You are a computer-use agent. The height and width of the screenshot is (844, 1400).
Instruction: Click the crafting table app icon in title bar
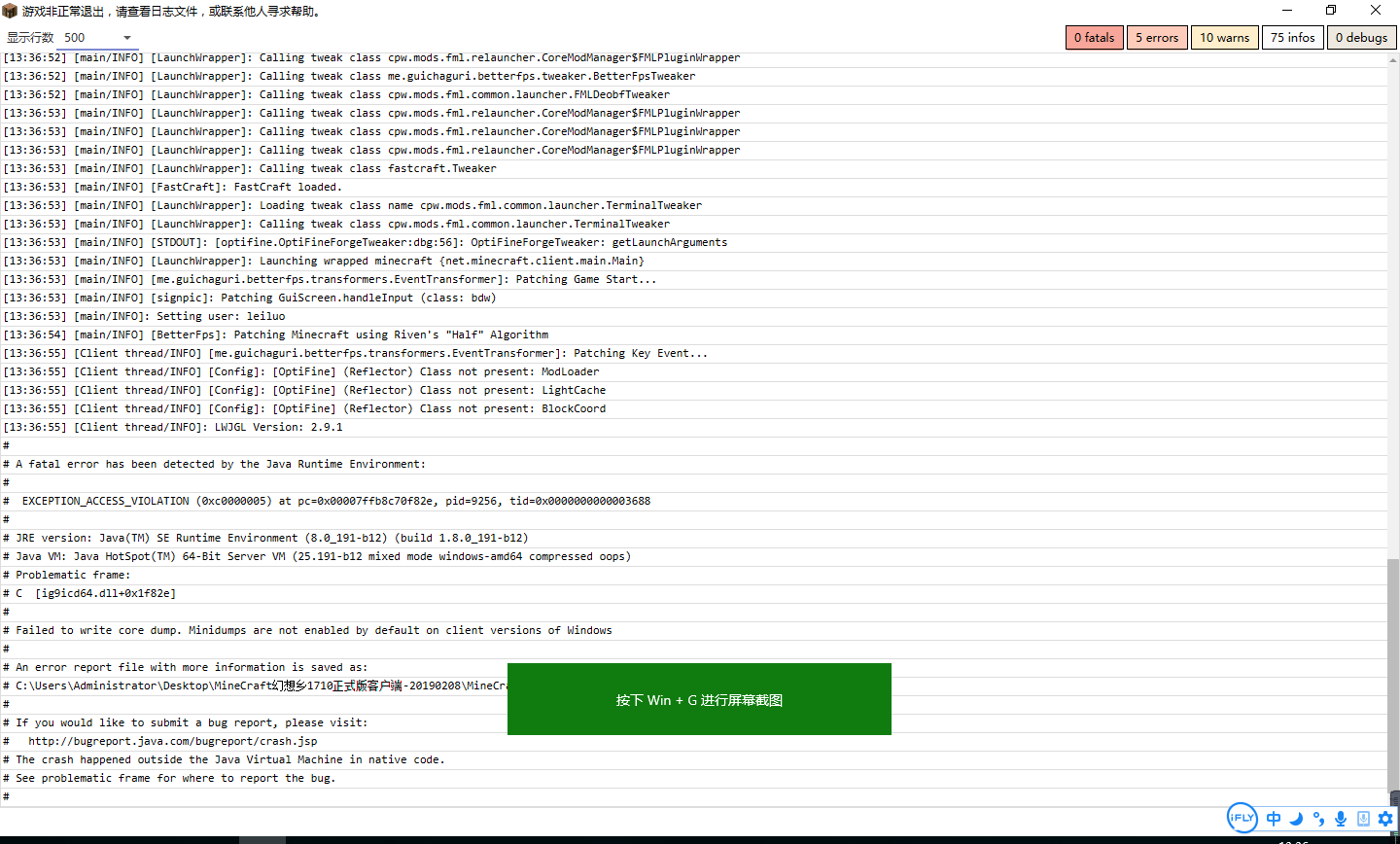[10, 11]
